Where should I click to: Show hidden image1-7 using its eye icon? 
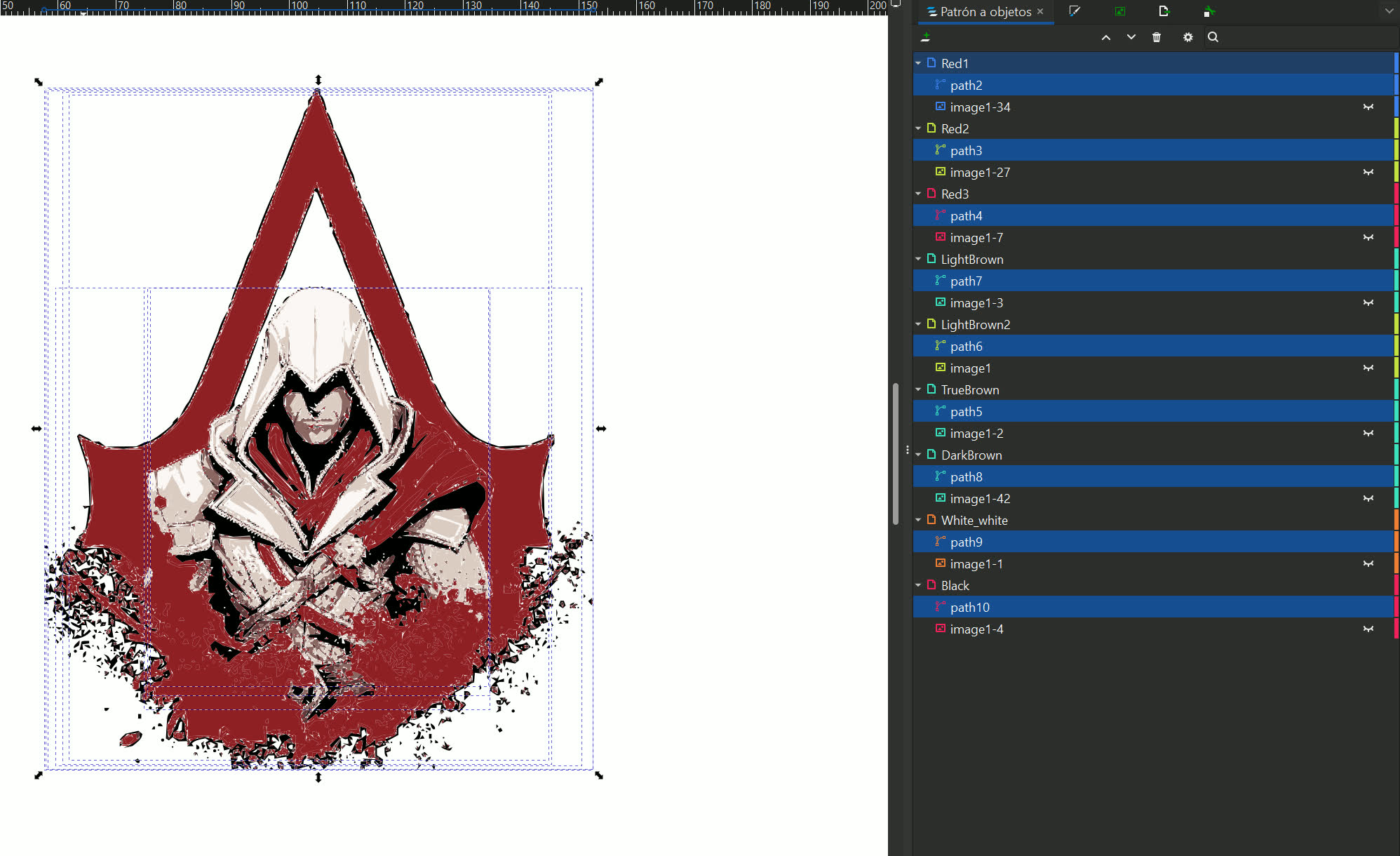click(x=1368, y=237)
